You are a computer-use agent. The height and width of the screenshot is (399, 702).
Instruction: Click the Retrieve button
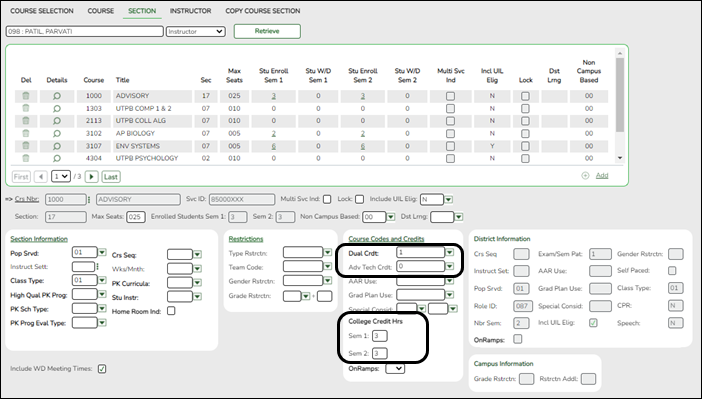(x=267, y=31)
